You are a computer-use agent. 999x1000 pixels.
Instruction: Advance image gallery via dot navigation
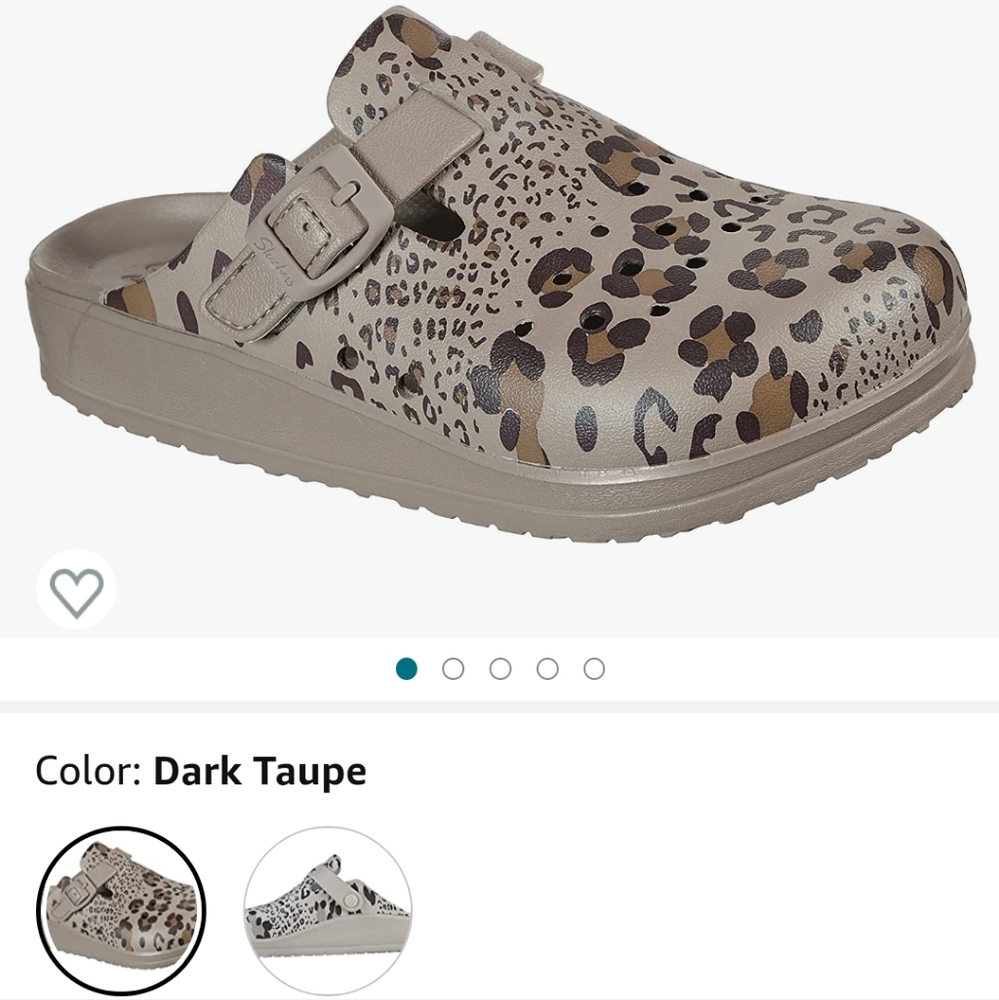(454, 669)
